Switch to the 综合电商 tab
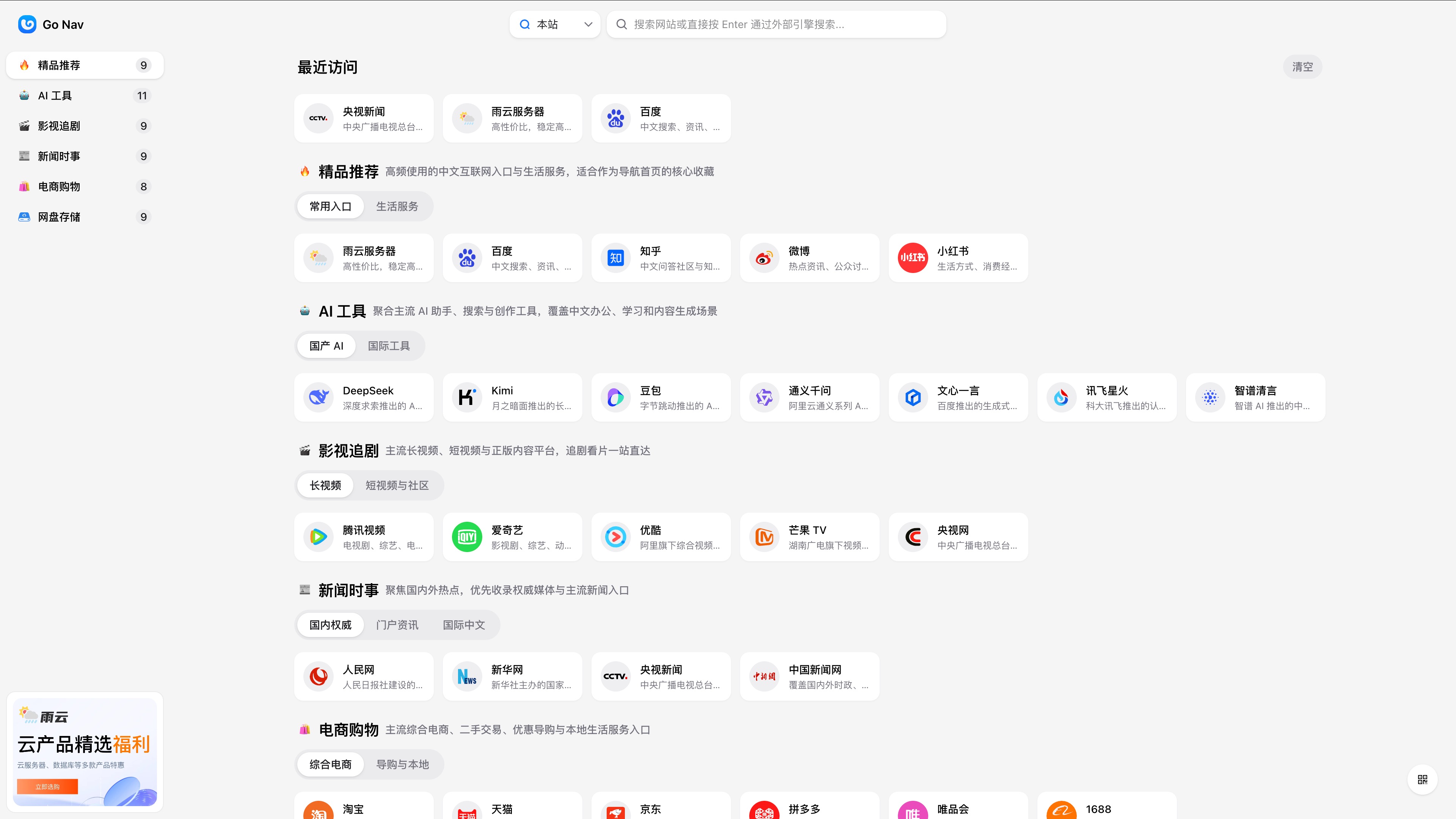This screenshot has width=1456, height=819. click(x=331, y=765)
